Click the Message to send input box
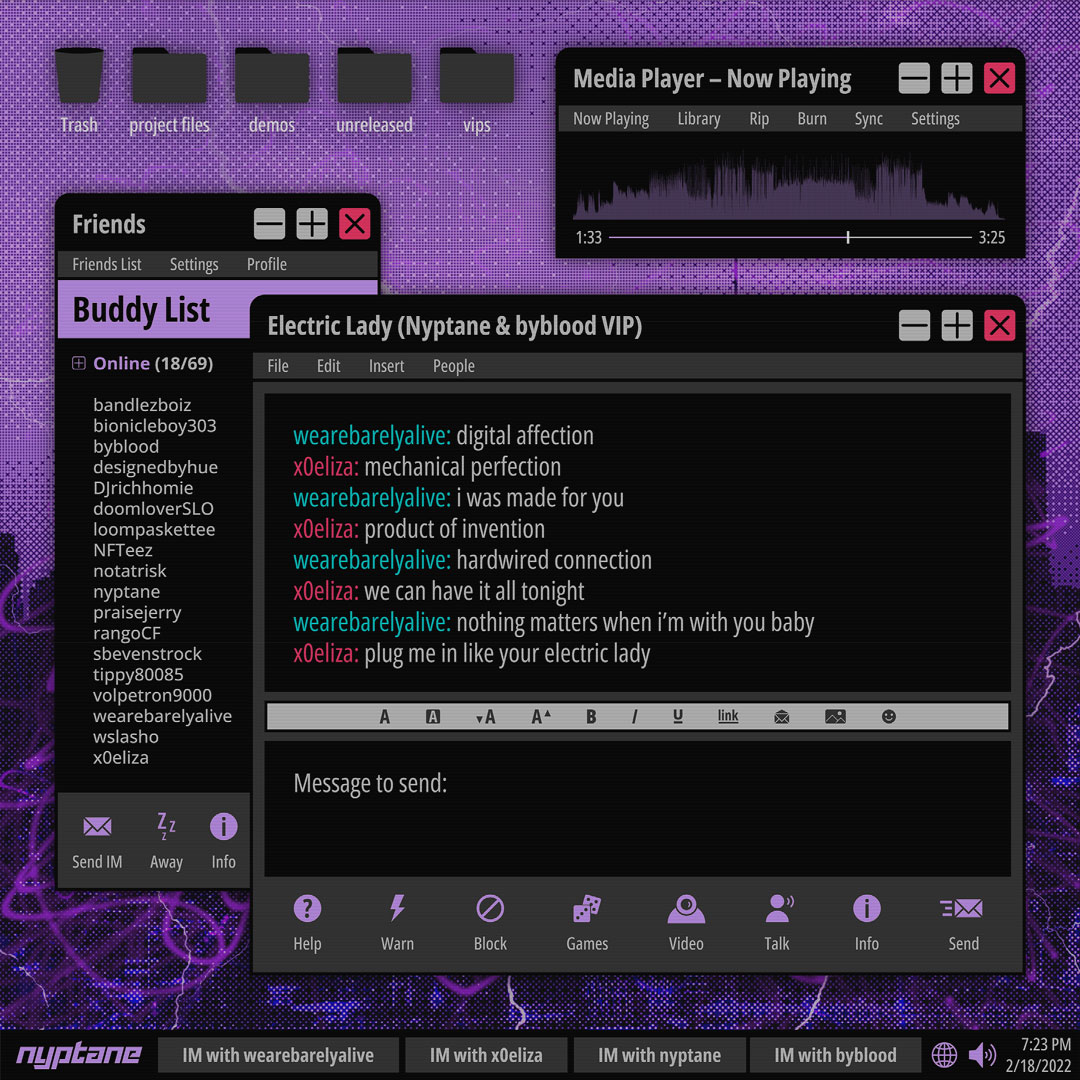 tap(637, 808)
